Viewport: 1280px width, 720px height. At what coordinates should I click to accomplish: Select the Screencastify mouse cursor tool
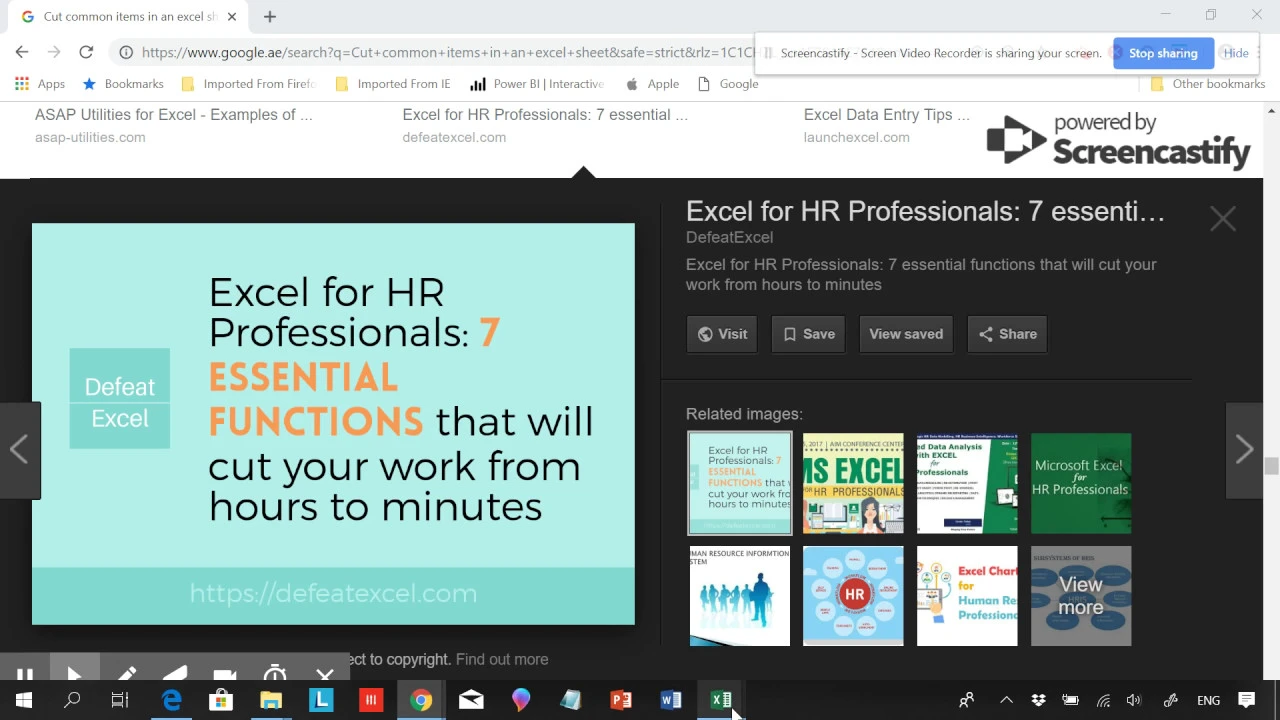[x=75, y=672]
